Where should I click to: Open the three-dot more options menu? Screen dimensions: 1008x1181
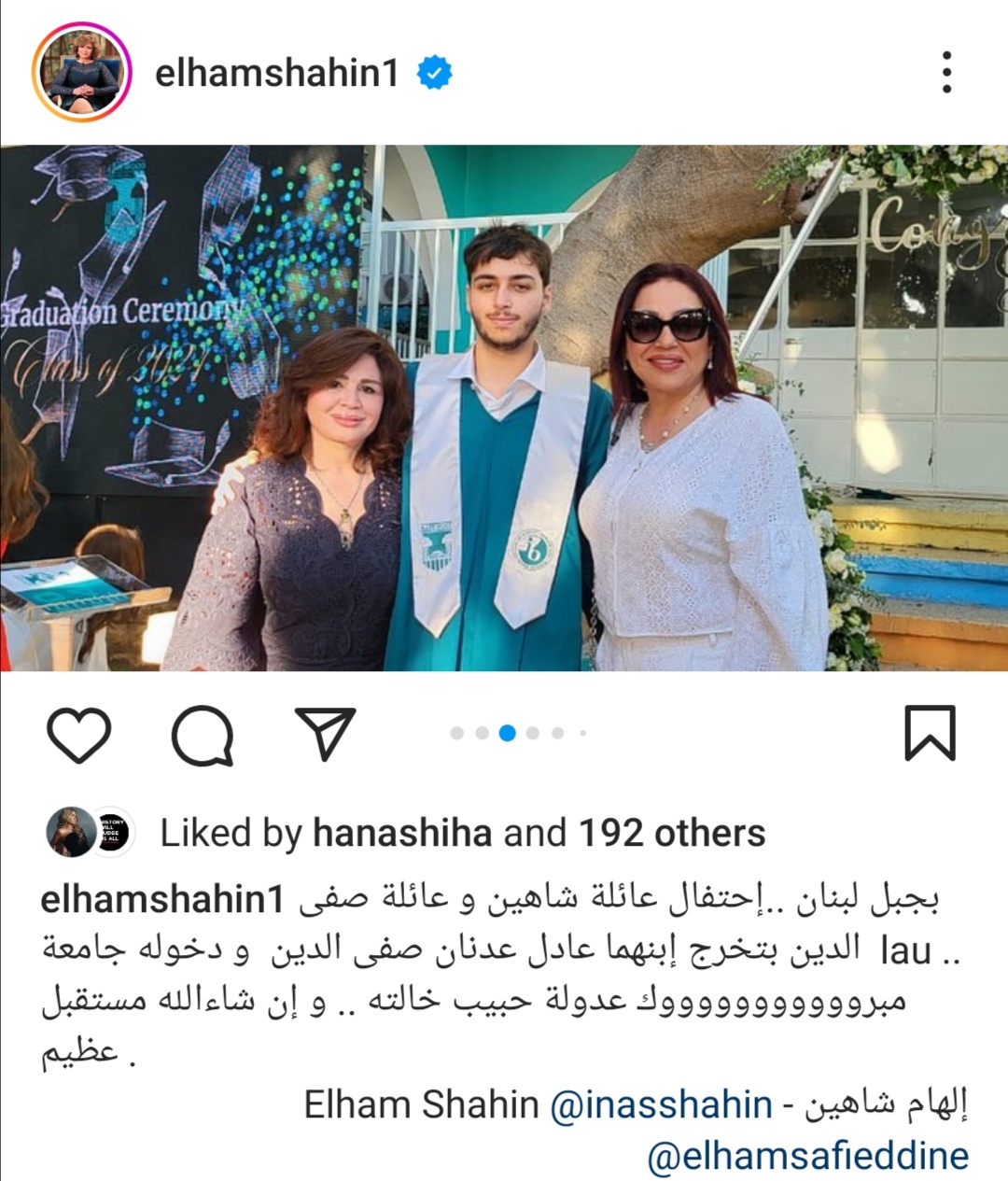(946, 73)
